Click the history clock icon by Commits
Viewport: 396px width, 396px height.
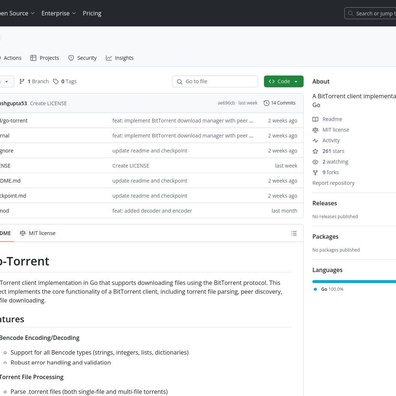point(266,103)
